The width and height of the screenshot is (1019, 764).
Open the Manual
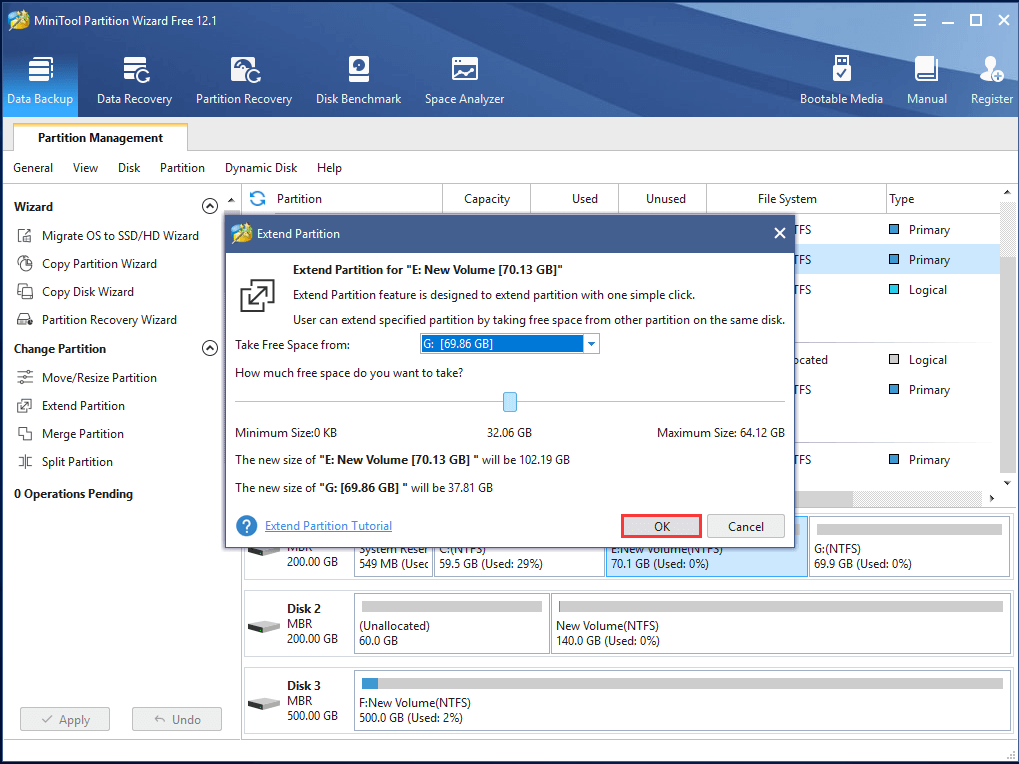point(926,80)
